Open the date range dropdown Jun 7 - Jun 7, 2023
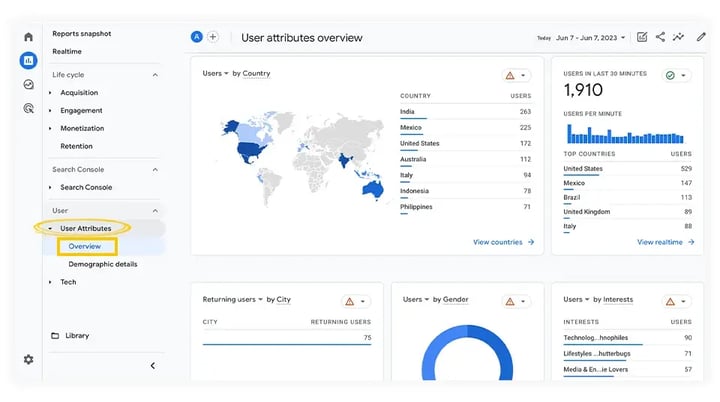The height and width of the screenshot is (402, 720). [x=590, y=38]
